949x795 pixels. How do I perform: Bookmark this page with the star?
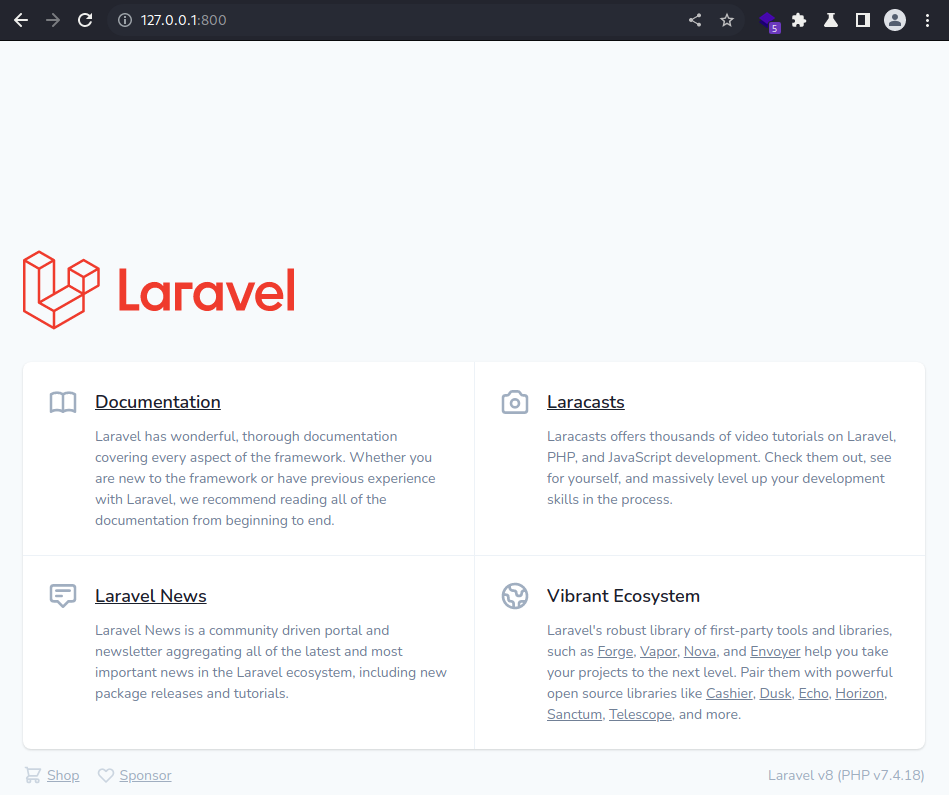click(727, 20)
